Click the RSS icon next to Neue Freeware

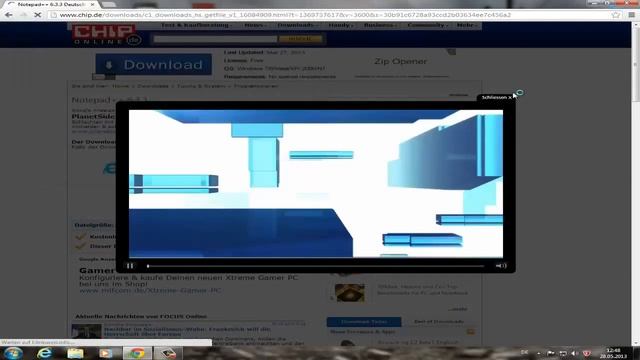[x=471, y=332]
